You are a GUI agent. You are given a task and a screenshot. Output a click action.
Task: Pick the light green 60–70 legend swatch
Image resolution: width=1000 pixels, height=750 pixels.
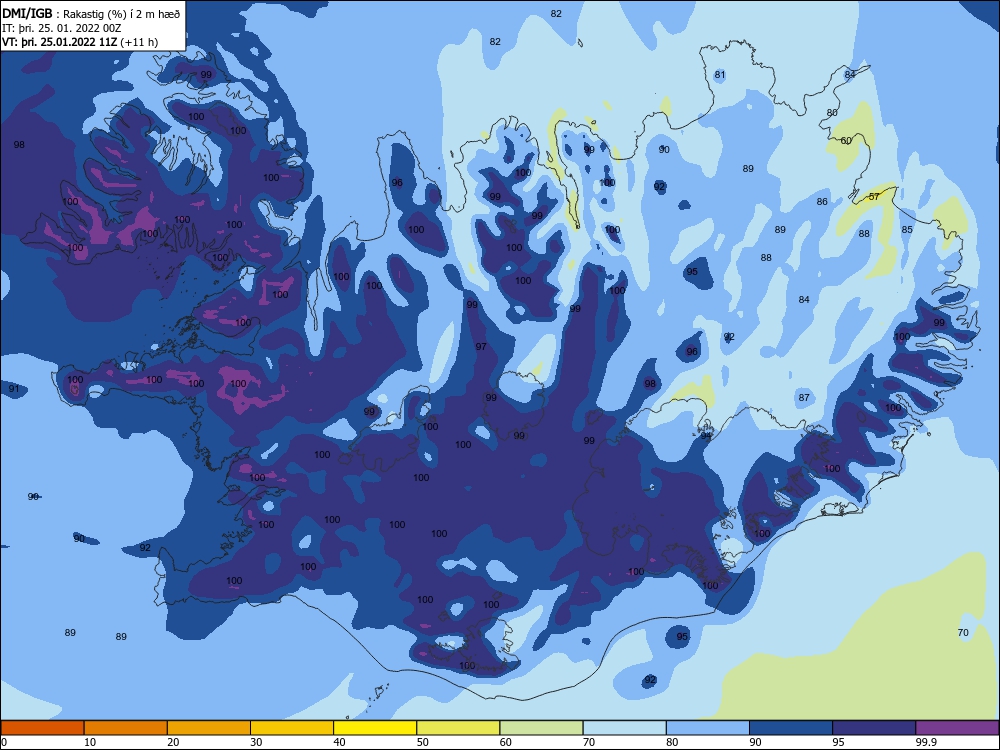(x=541, y=728)
